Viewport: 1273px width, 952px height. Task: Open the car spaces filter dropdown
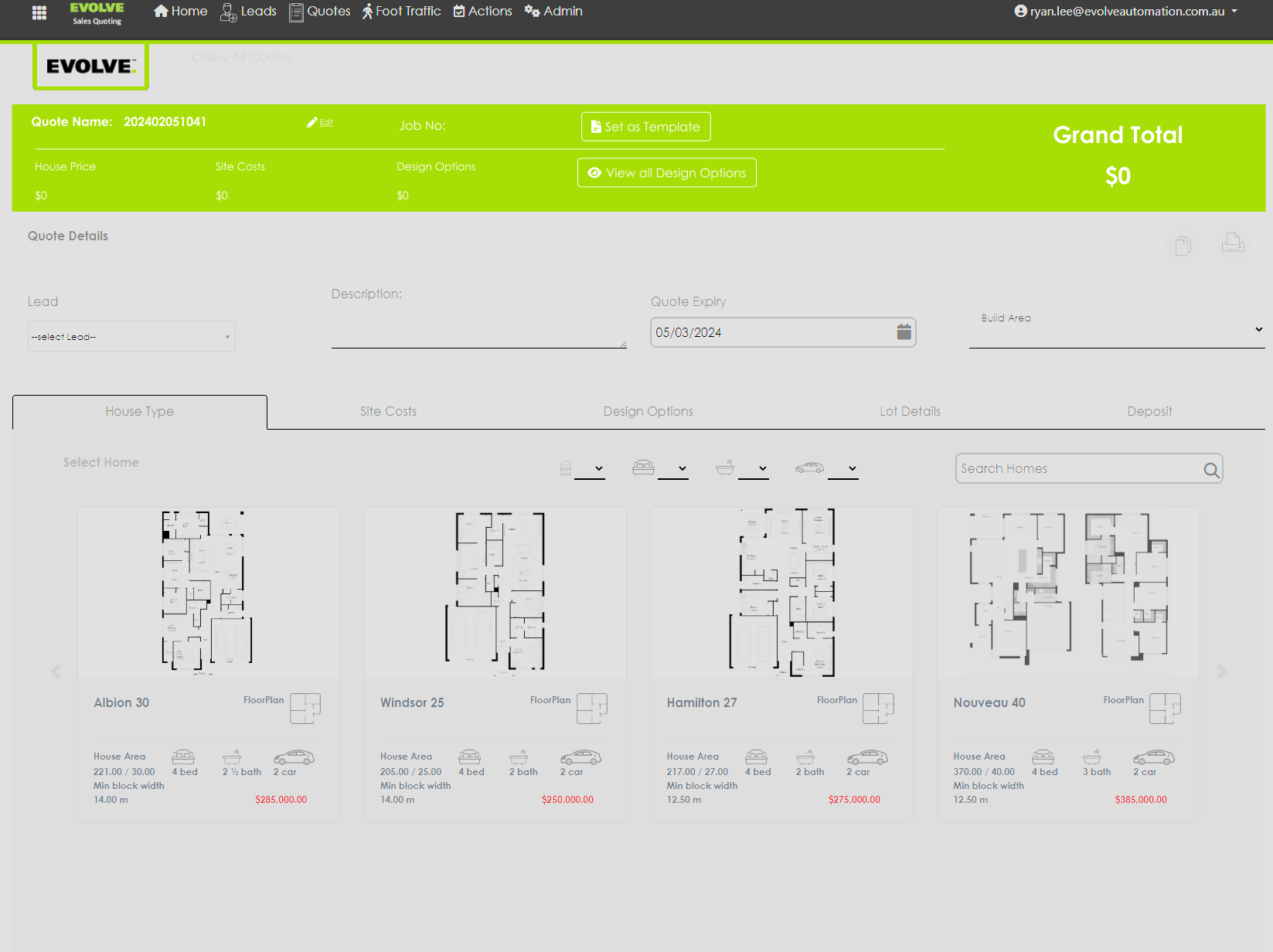click(x=842, y=468)
